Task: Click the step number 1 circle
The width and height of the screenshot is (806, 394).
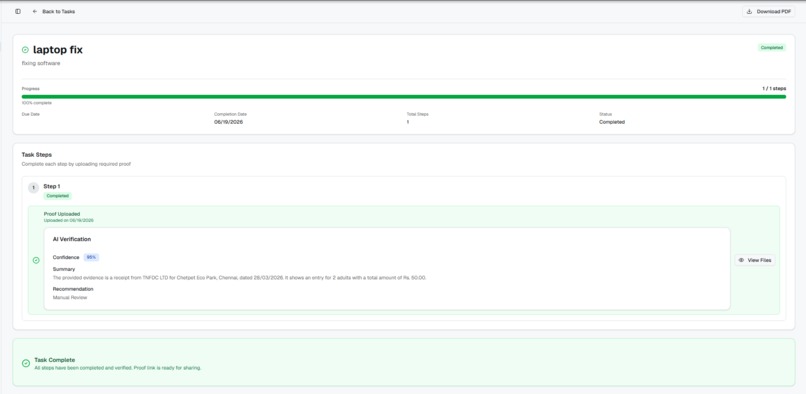Action: click(33, 188)
